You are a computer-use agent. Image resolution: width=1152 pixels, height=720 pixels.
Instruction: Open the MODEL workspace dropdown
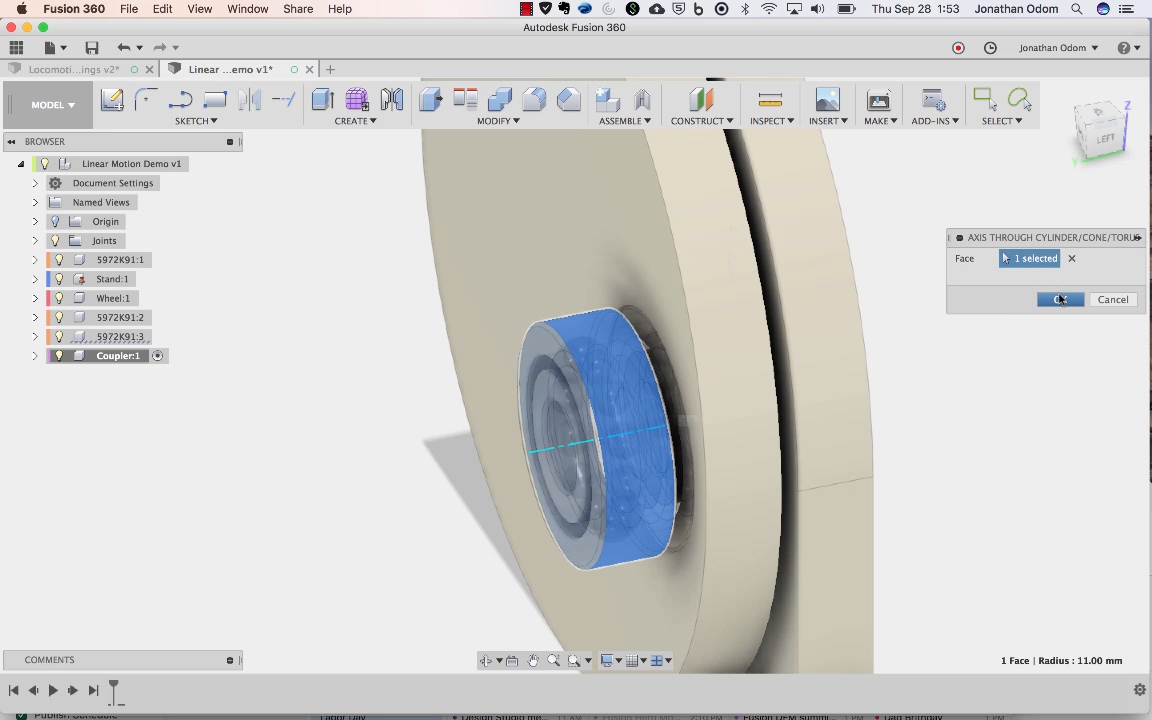(x=53, y=105)
